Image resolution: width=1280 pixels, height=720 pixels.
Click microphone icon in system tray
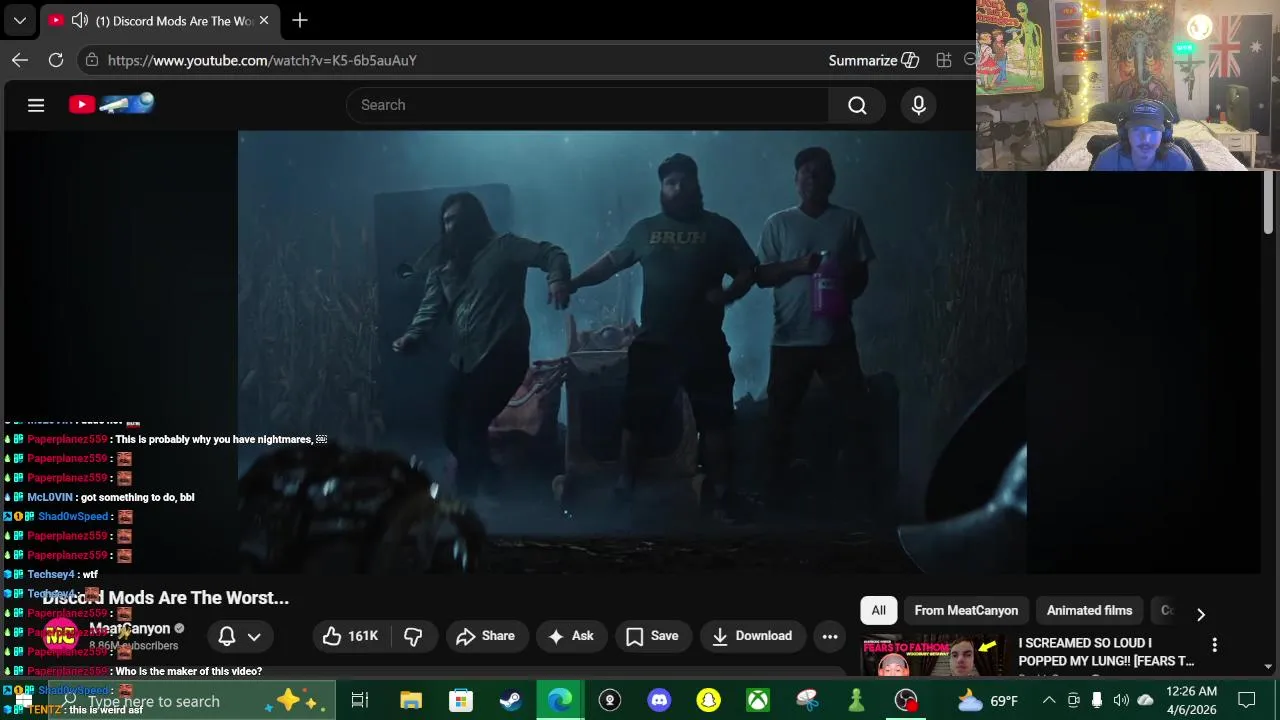1097,700
